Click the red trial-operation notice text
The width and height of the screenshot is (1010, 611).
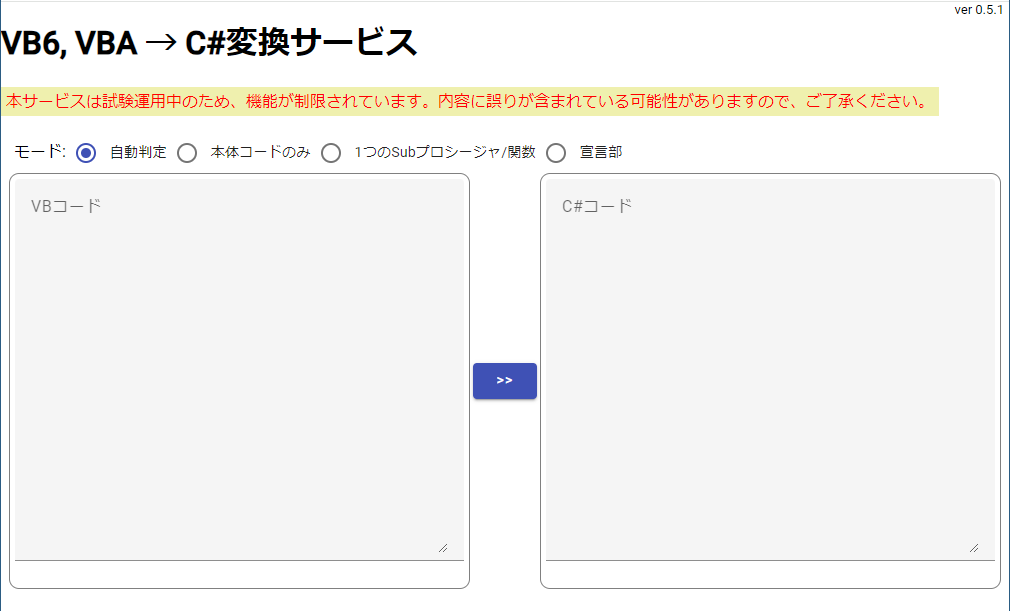coord(467,102)
